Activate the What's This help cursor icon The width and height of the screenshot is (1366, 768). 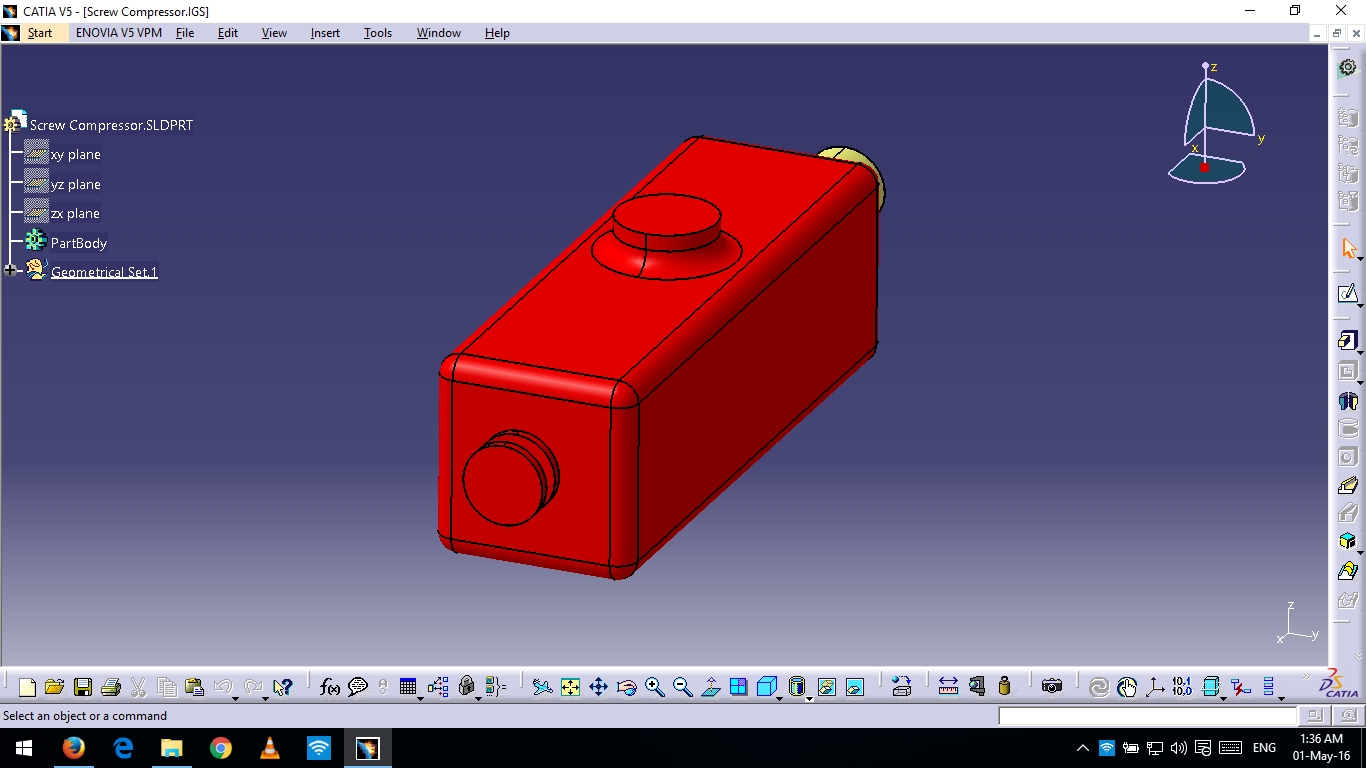pos(283,687)
